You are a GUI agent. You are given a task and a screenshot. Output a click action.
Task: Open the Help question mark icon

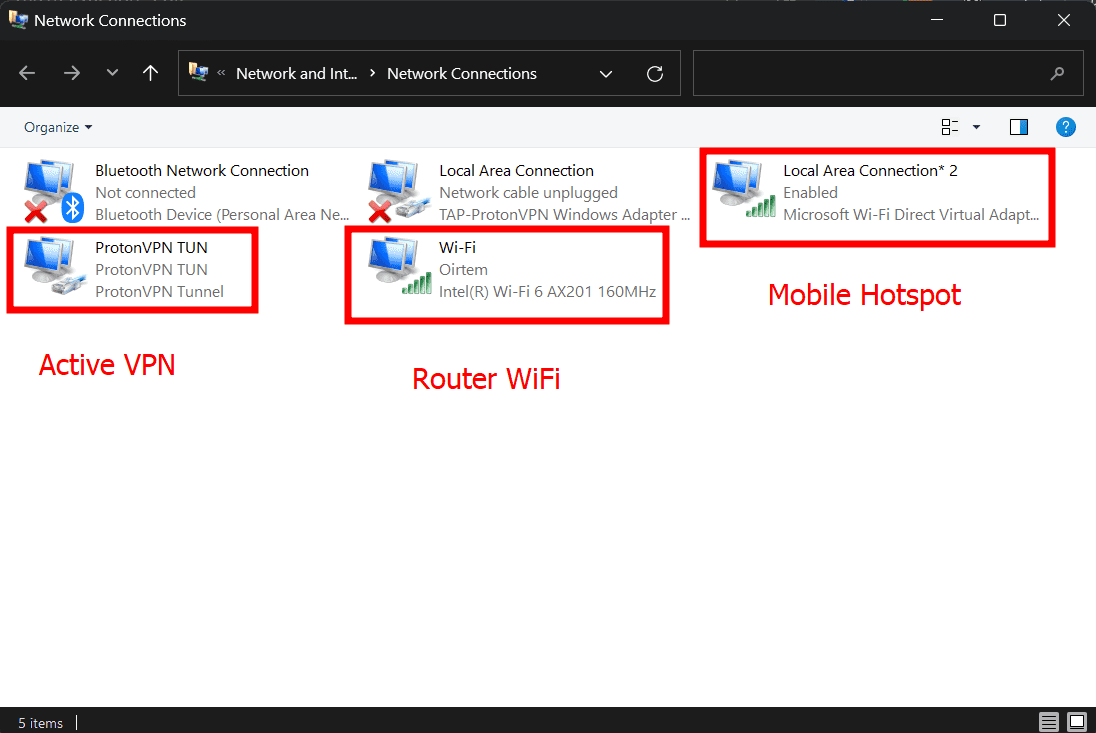[1066, 127]
